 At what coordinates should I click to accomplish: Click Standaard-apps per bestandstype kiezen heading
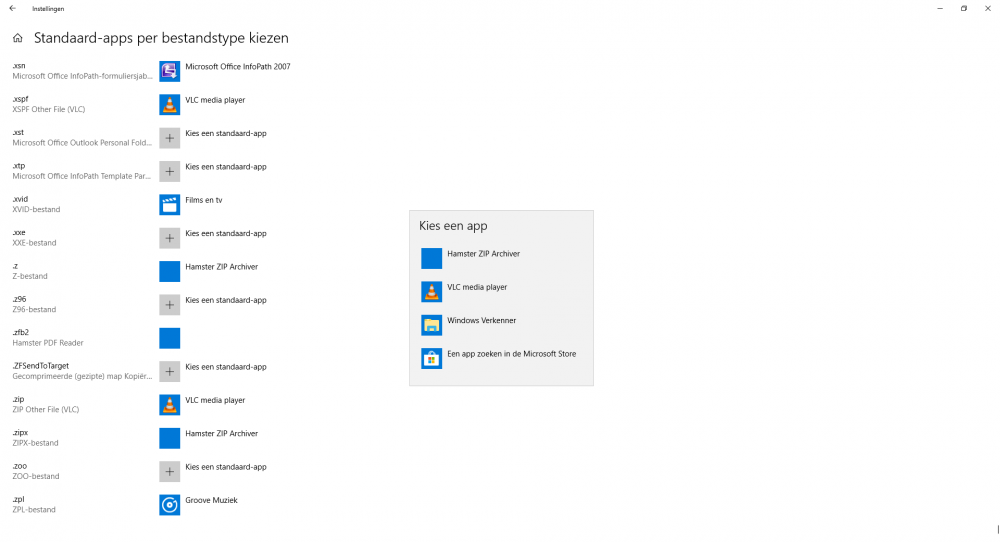coord(161,38)
